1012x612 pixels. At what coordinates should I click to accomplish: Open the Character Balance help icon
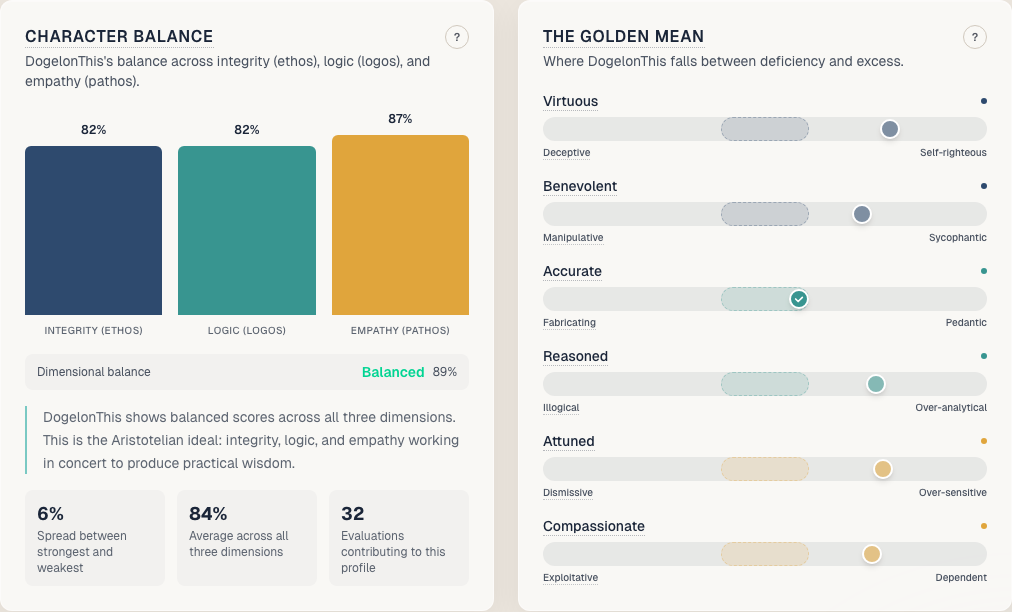tap(457, 37)
